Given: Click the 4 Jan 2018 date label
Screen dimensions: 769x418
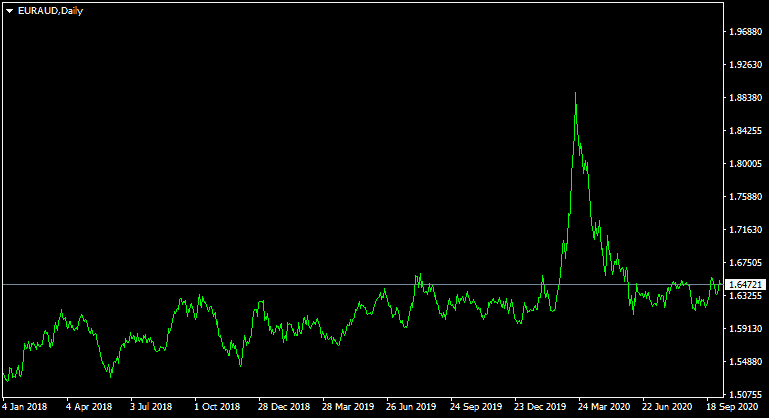Looking at the screenshot, I should point(25,407).
